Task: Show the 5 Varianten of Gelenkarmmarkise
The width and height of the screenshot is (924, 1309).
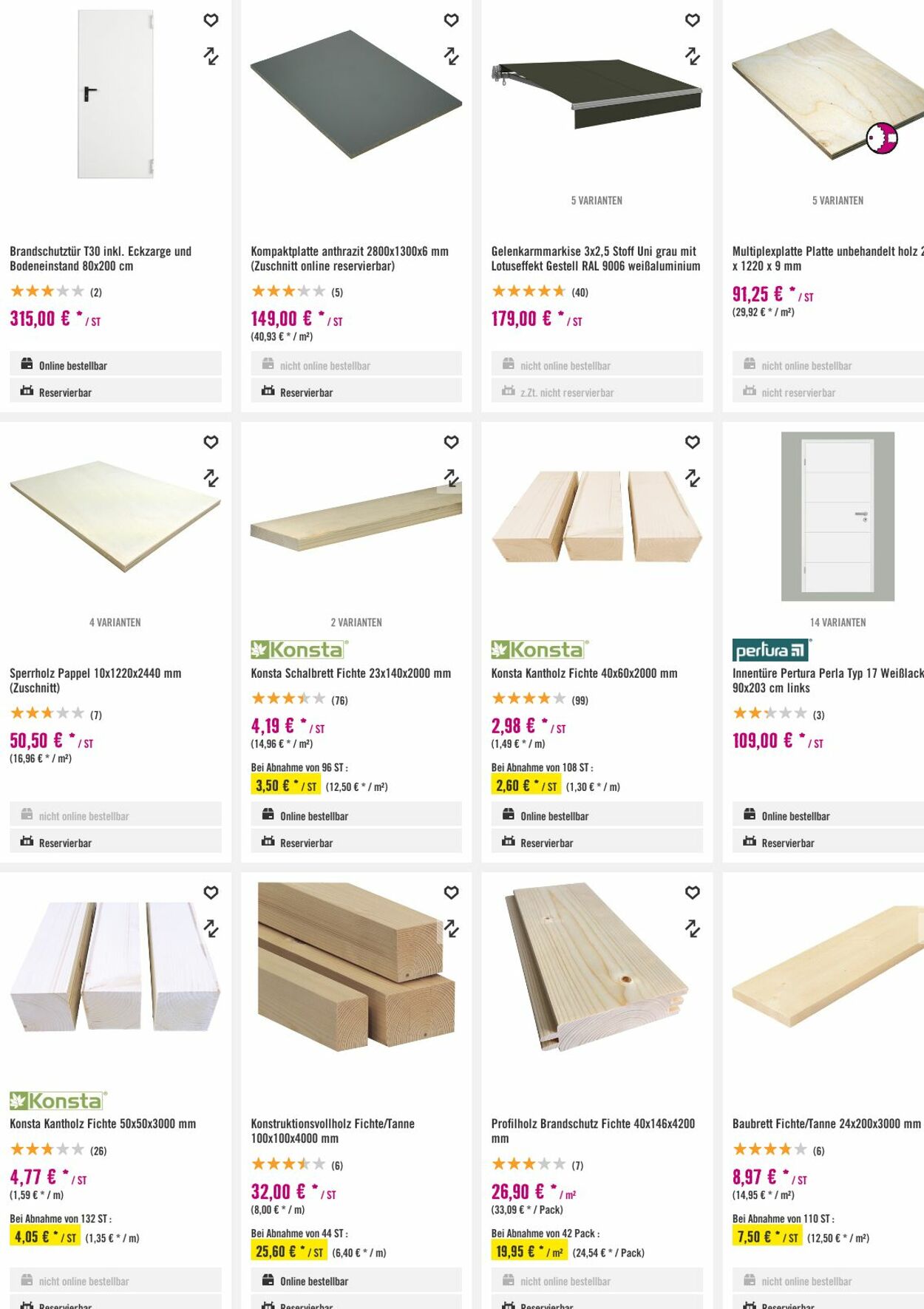Action: 597,200
